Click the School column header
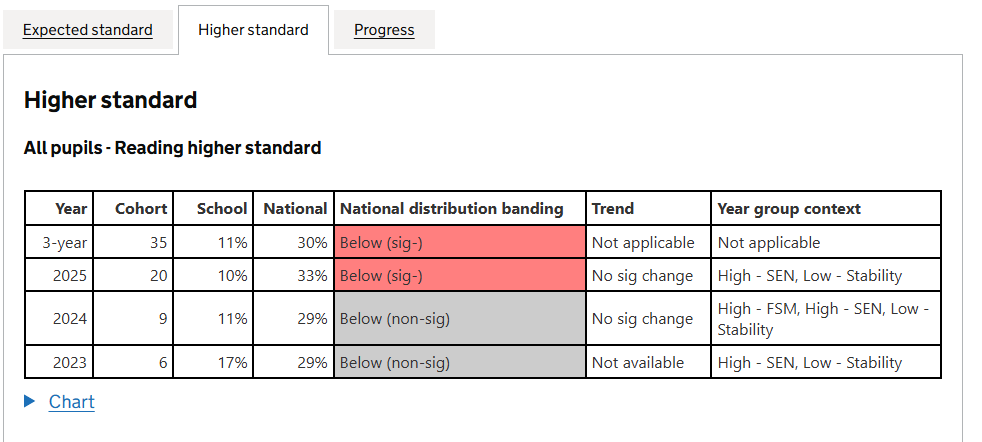 222,209
